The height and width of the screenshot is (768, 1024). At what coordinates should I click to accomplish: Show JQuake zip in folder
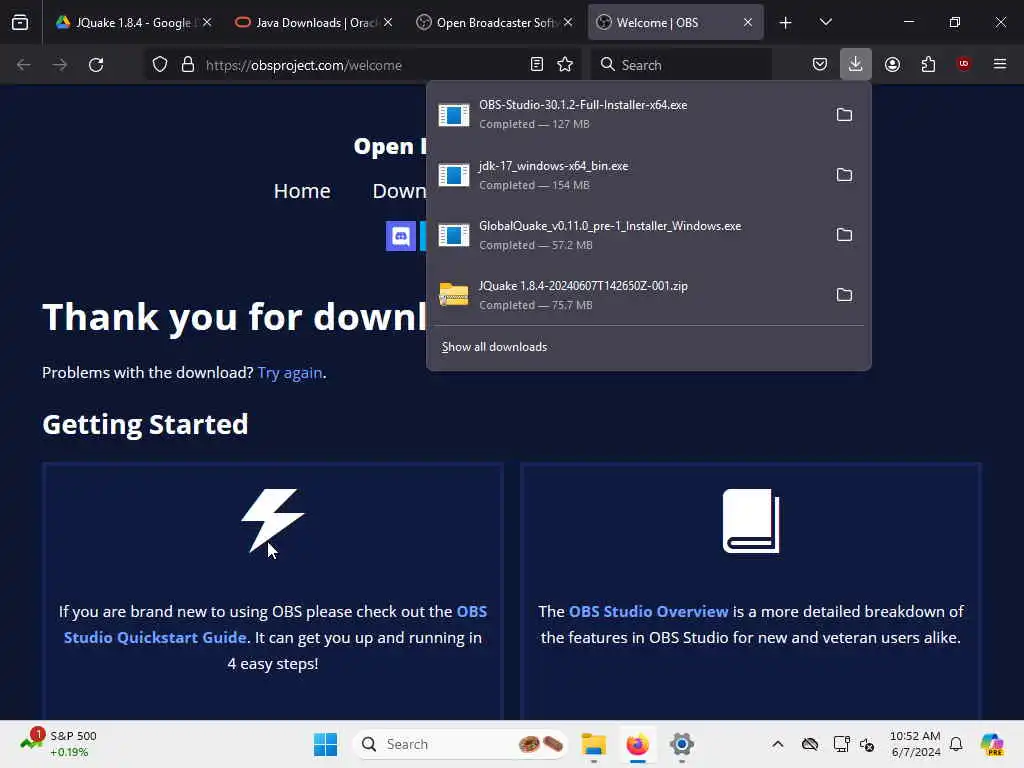[x=844, y=295]
